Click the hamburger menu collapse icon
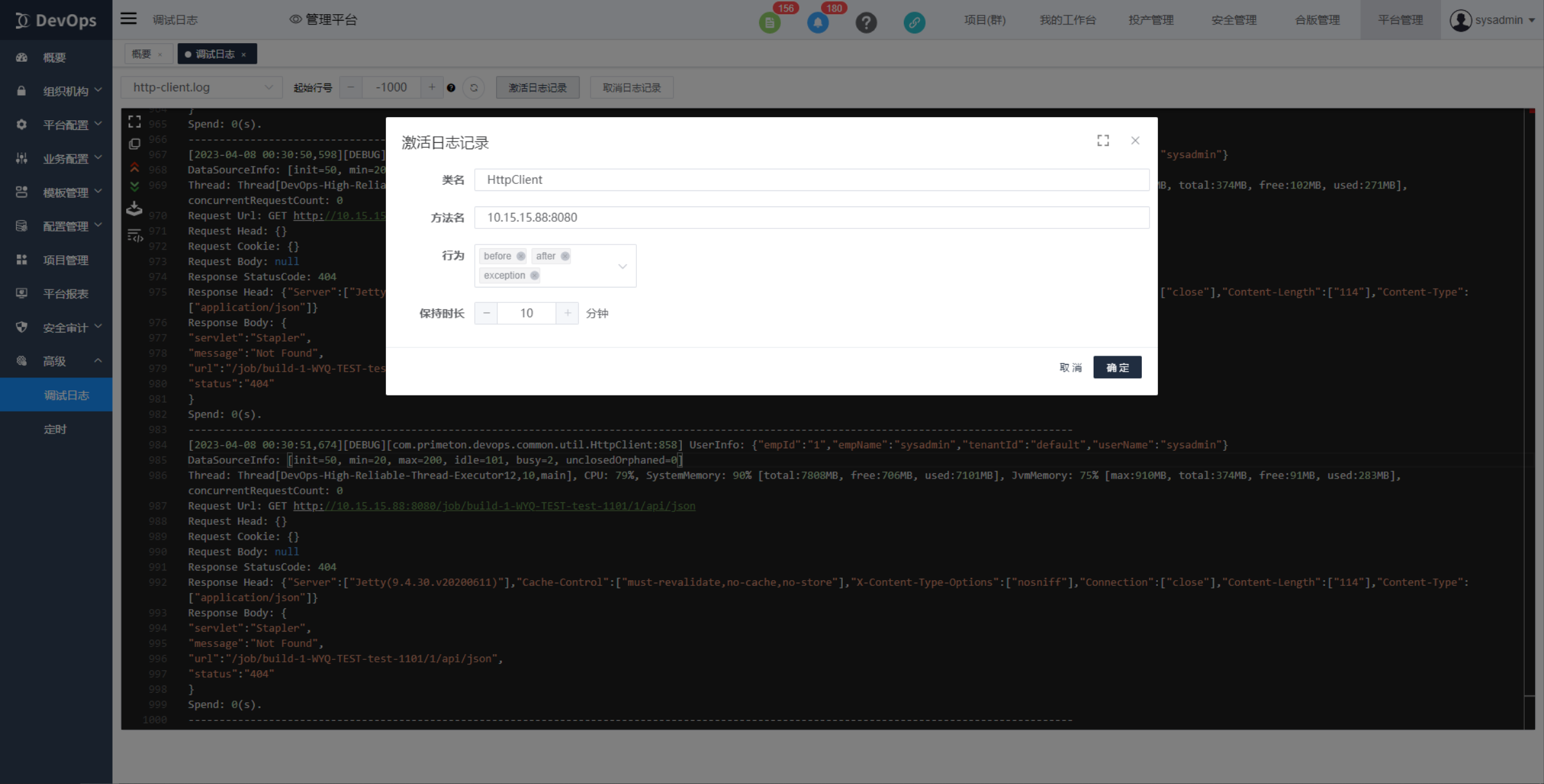Image resolution: width=1544 pixels, height=784 pixels. (x=129, y=19)
